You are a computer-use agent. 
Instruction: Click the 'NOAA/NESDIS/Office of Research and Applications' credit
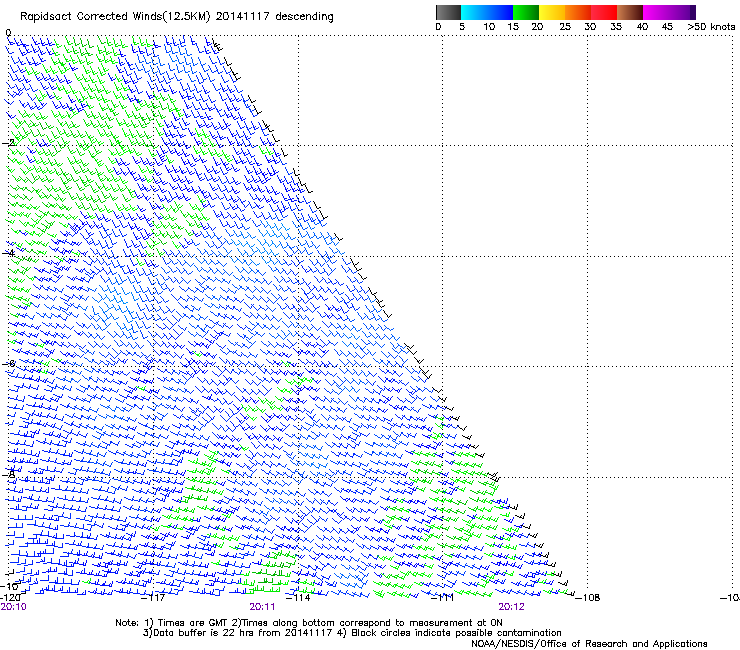point(589,644)
